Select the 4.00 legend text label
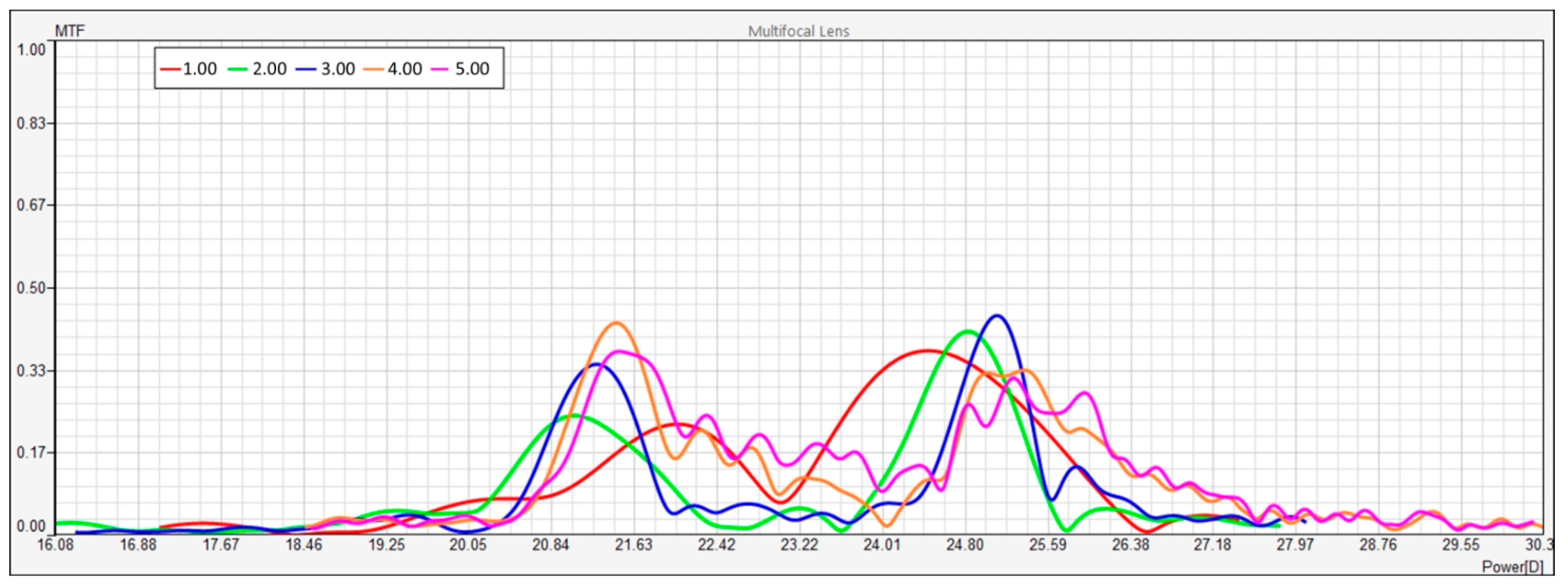 click(405, 69)
